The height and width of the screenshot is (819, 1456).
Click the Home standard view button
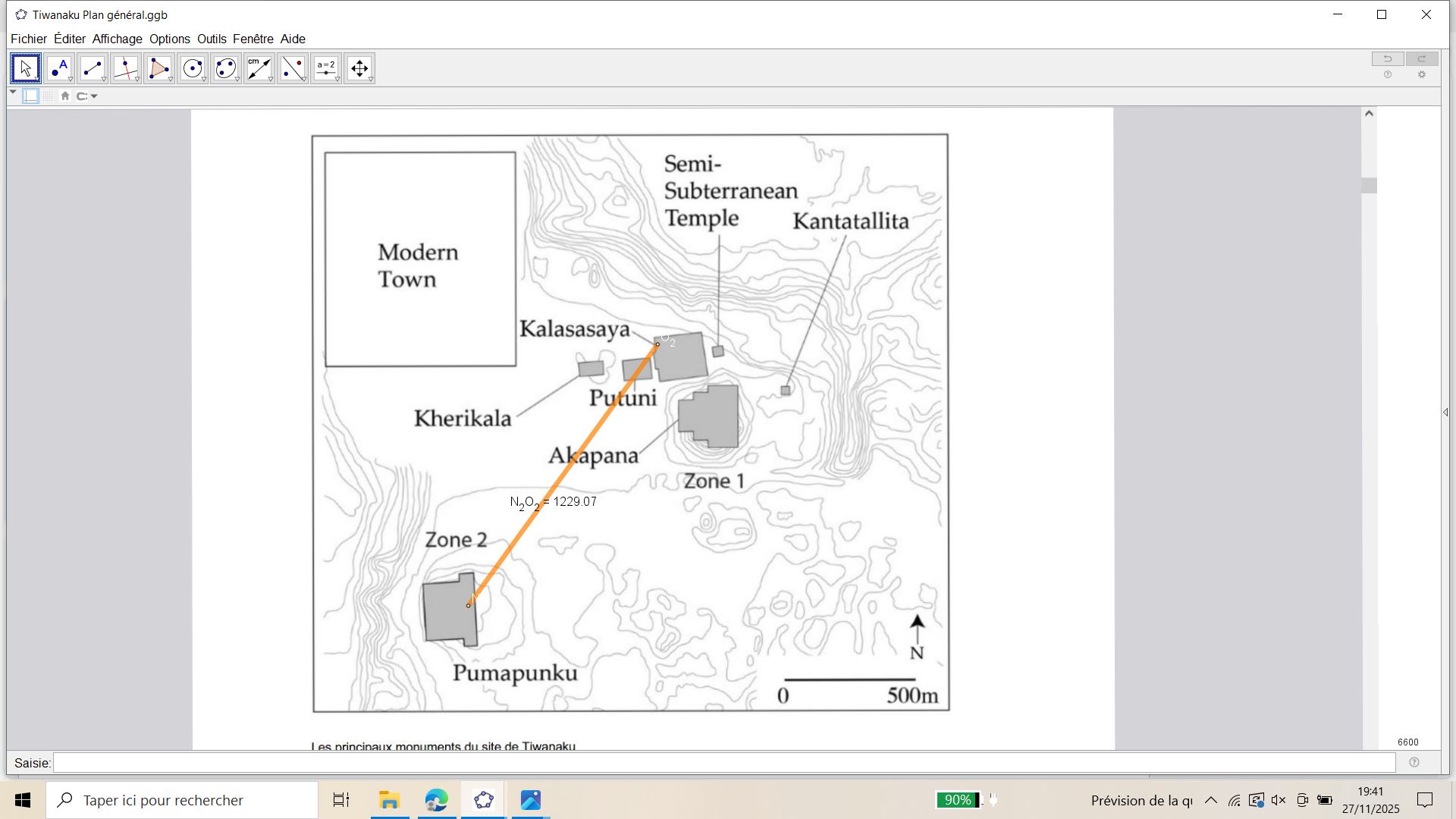click(x=65, y=96)
